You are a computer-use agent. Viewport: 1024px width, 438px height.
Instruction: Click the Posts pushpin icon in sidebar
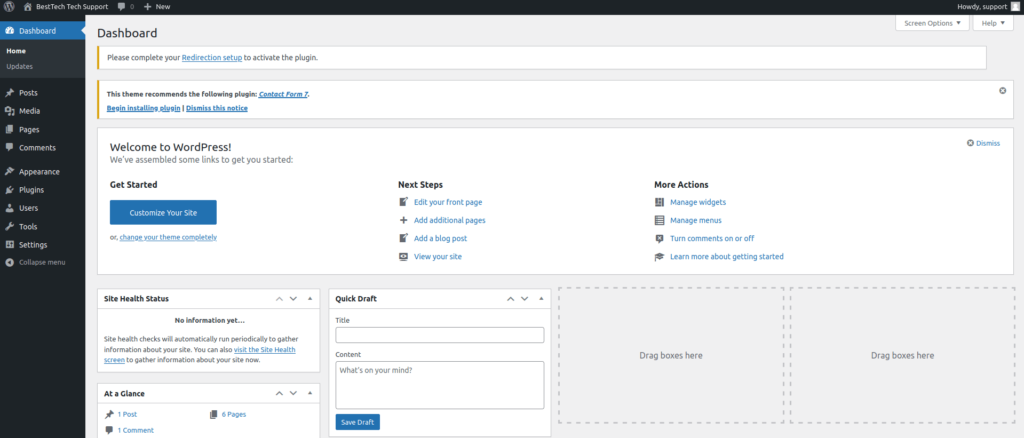click(x=10, y=93)
